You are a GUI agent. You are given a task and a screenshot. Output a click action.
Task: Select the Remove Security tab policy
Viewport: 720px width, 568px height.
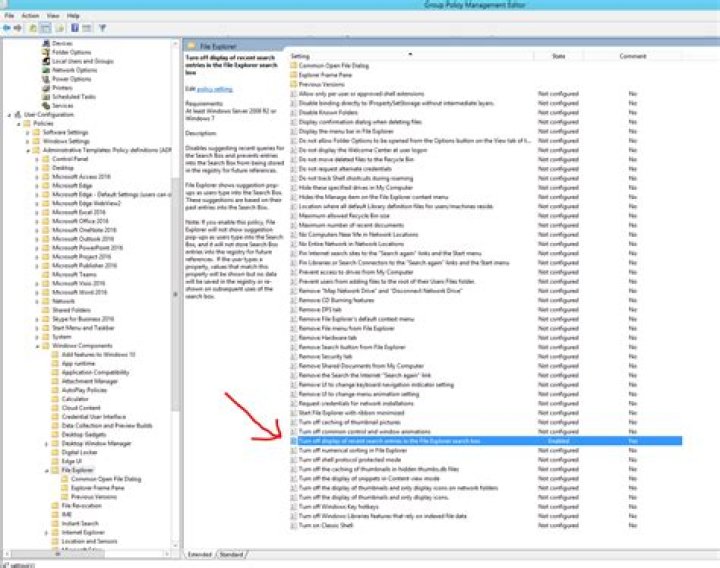pyautogui.click(x=326, y=356)
